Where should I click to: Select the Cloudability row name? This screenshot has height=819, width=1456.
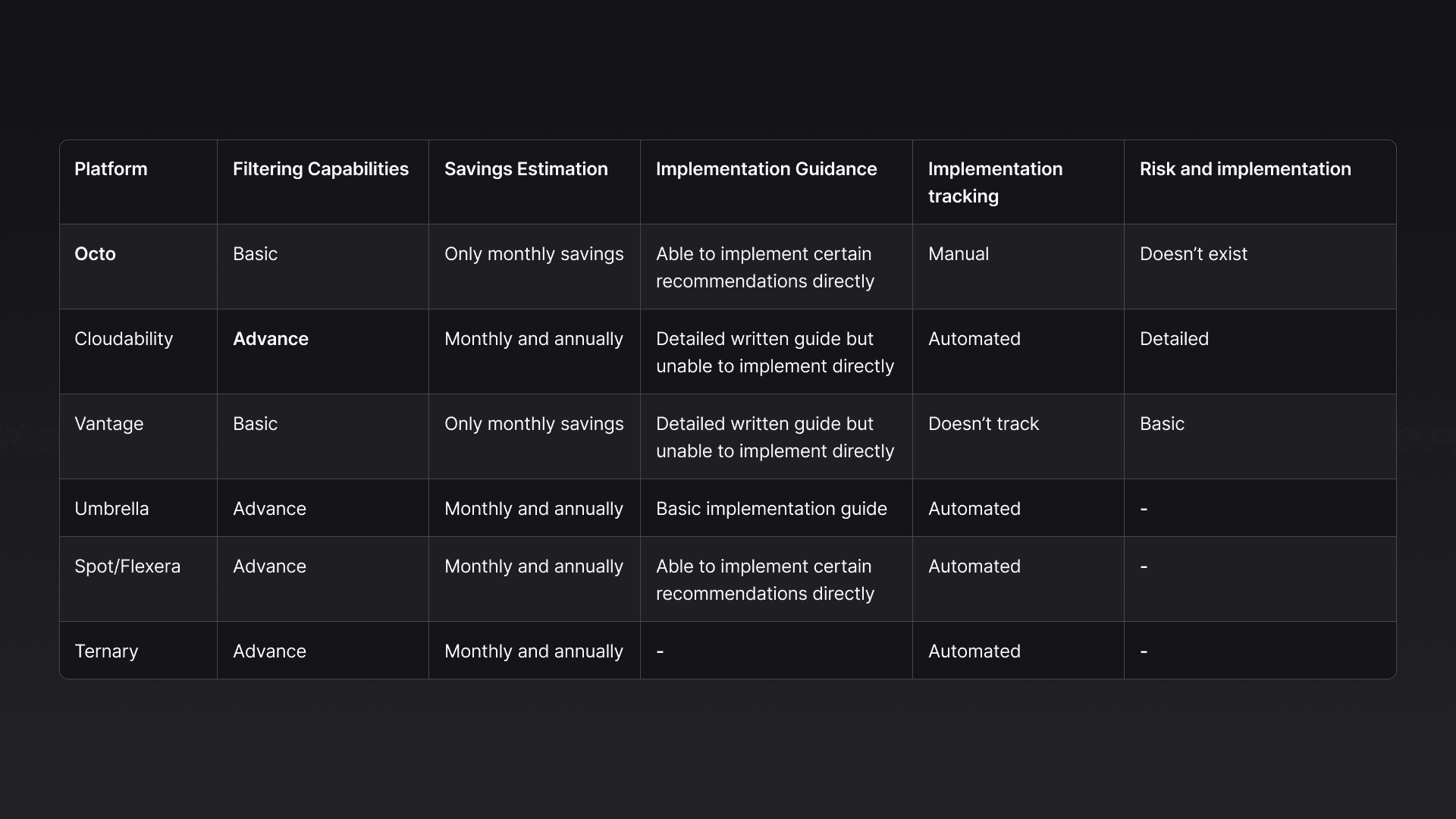pyautogui.click(x=124, y=339)
